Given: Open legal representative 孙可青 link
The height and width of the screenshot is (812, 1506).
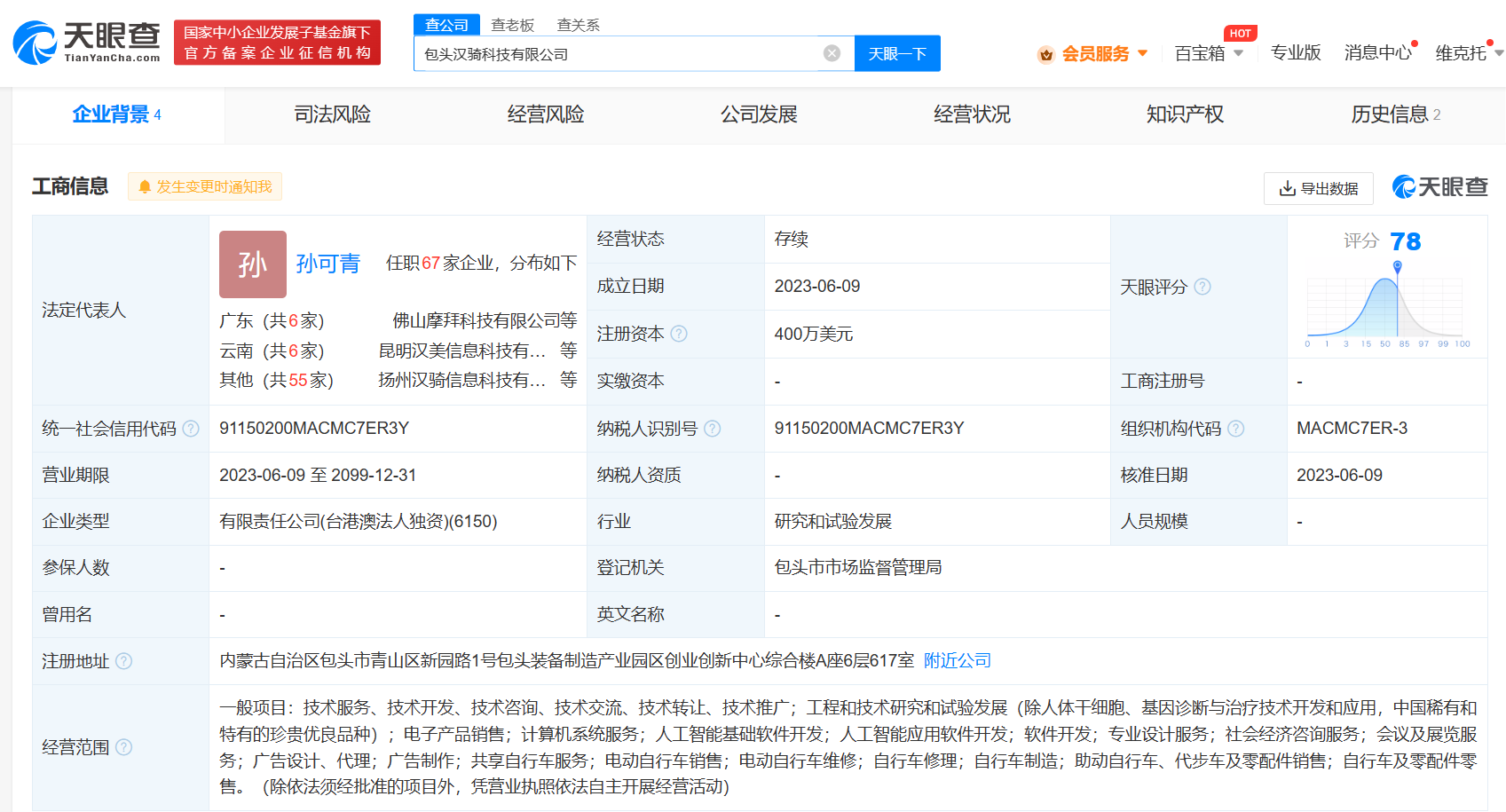Looking at the screenshot, I should coord(328,264).
